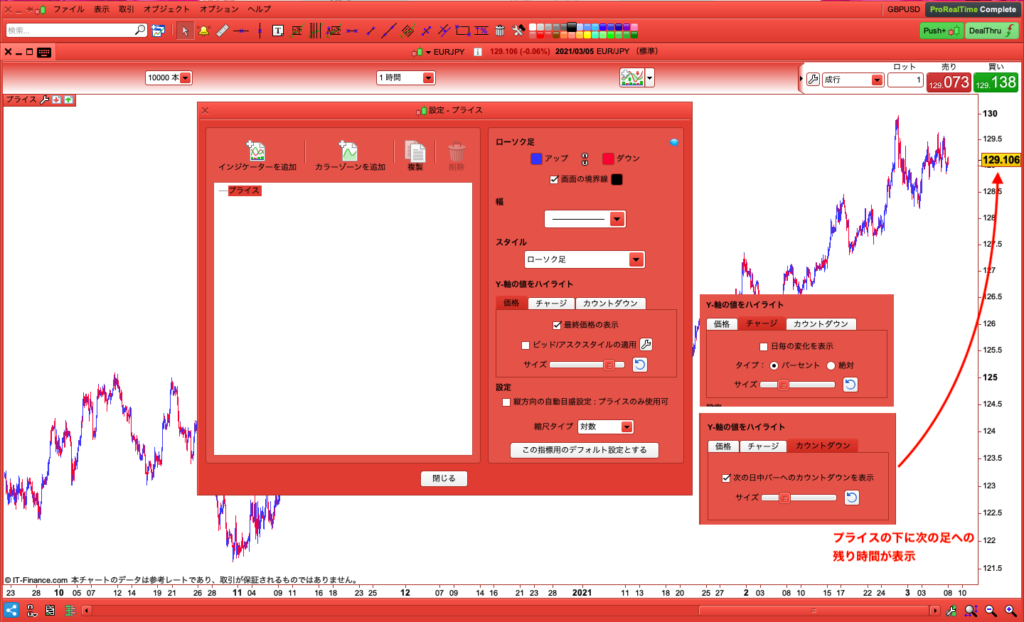Click zoom-in magnifier at bottom right

[1010, 611]
